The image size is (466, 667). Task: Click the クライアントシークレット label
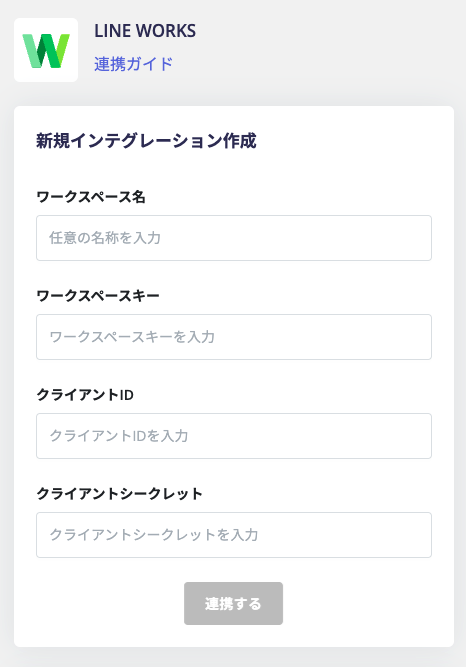click(x=119, y=494)
